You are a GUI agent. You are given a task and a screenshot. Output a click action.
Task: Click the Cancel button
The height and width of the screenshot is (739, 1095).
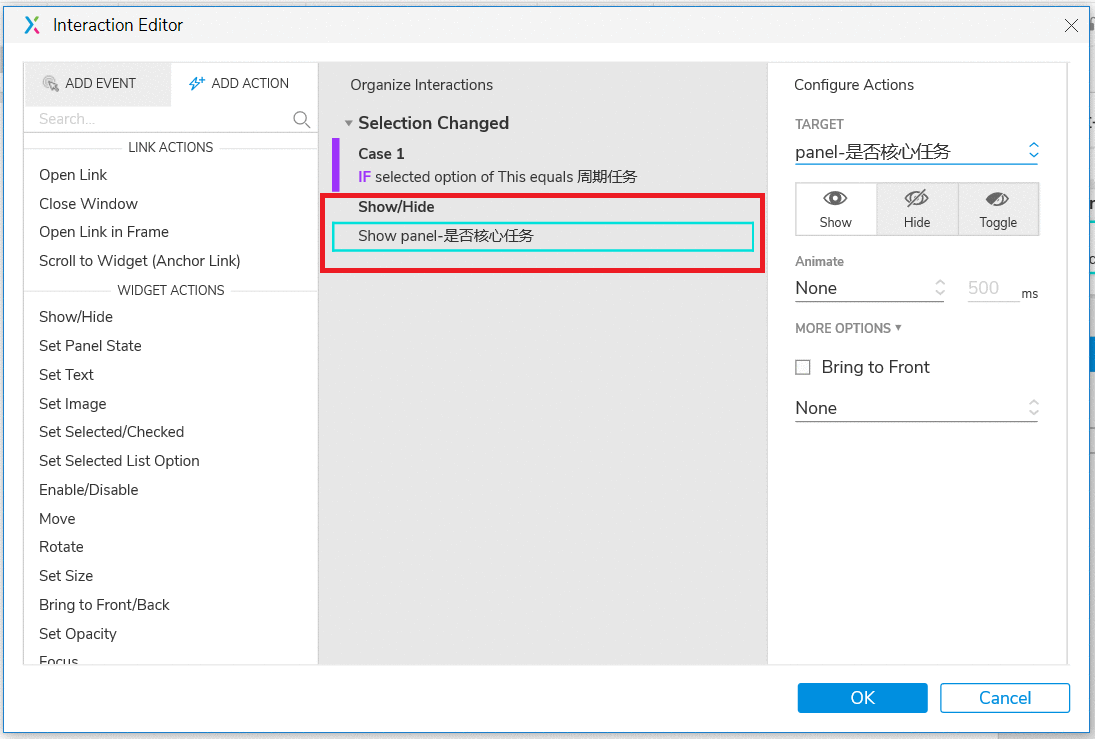point(1005,698)
